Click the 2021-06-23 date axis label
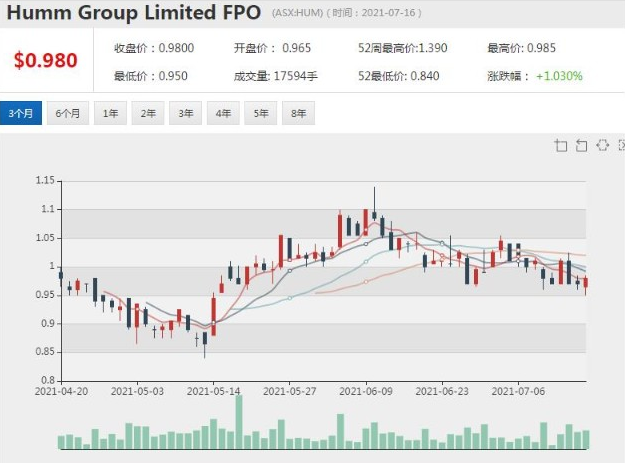The width and height of the screenshot is (625, 463). (x=441, y=392)
